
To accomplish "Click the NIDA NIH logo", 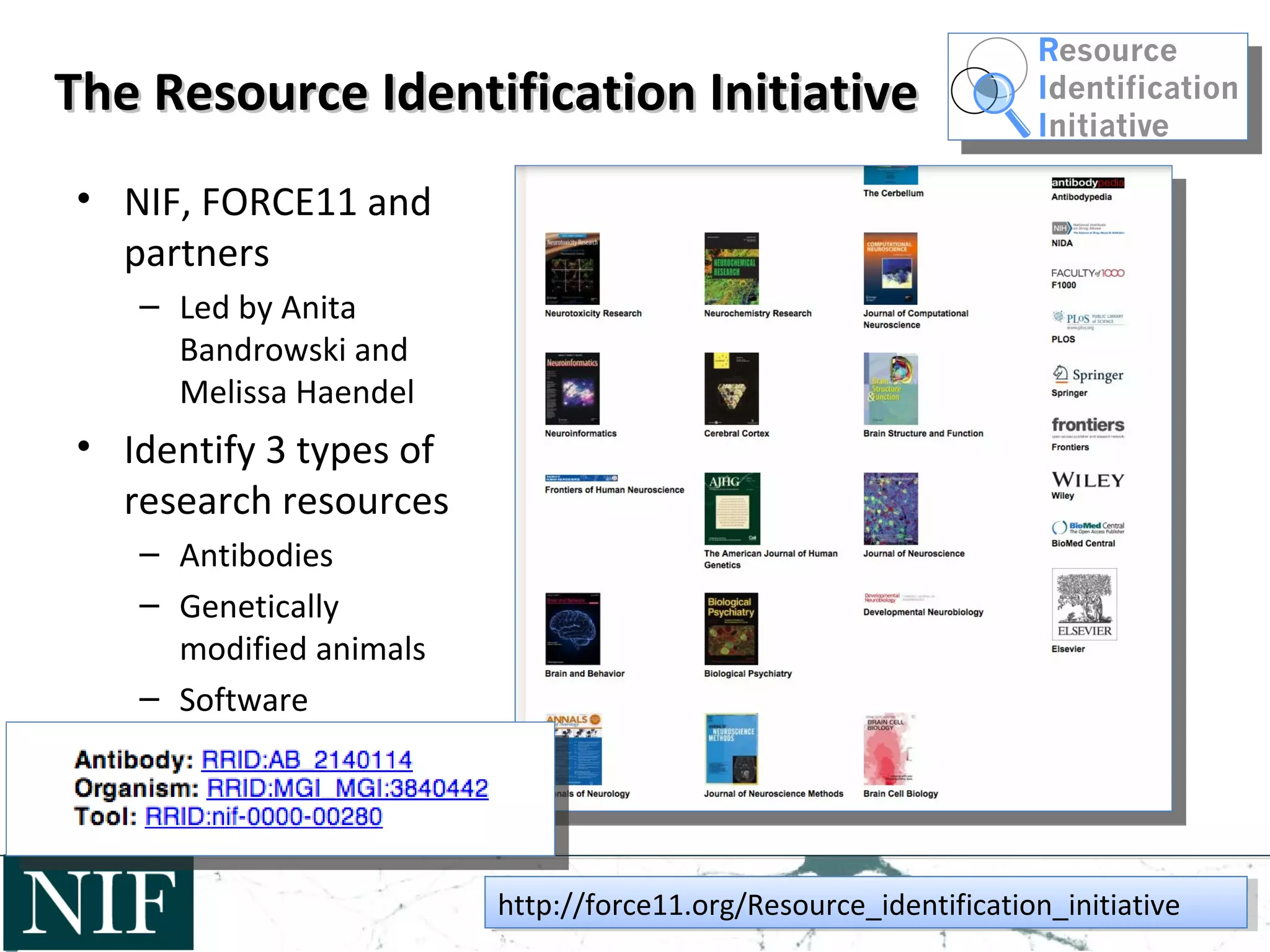I will 1088,227.
